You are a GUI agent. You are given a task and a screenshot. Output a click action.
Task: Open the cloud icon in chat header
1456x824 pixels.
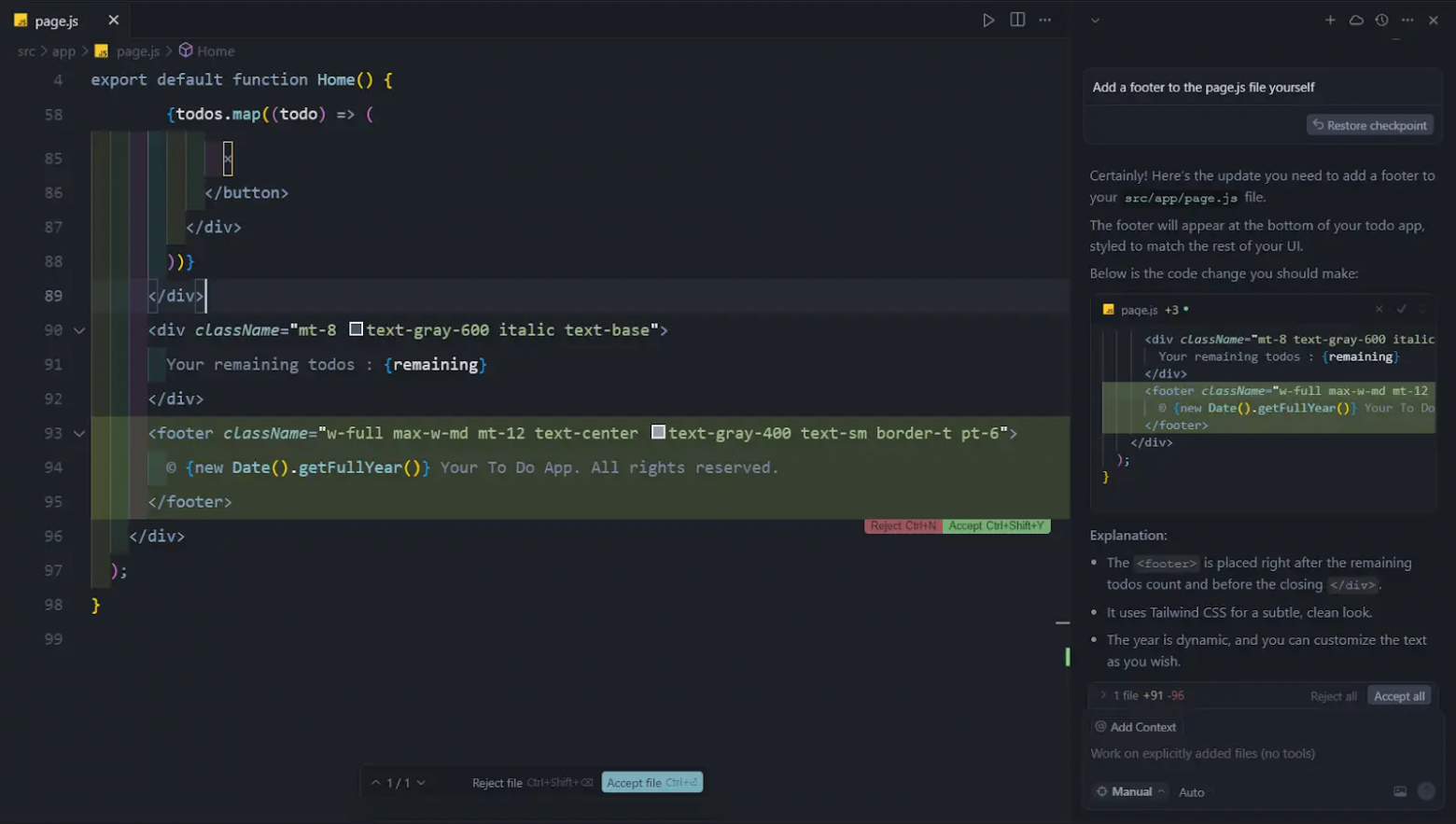[1356, 20]
